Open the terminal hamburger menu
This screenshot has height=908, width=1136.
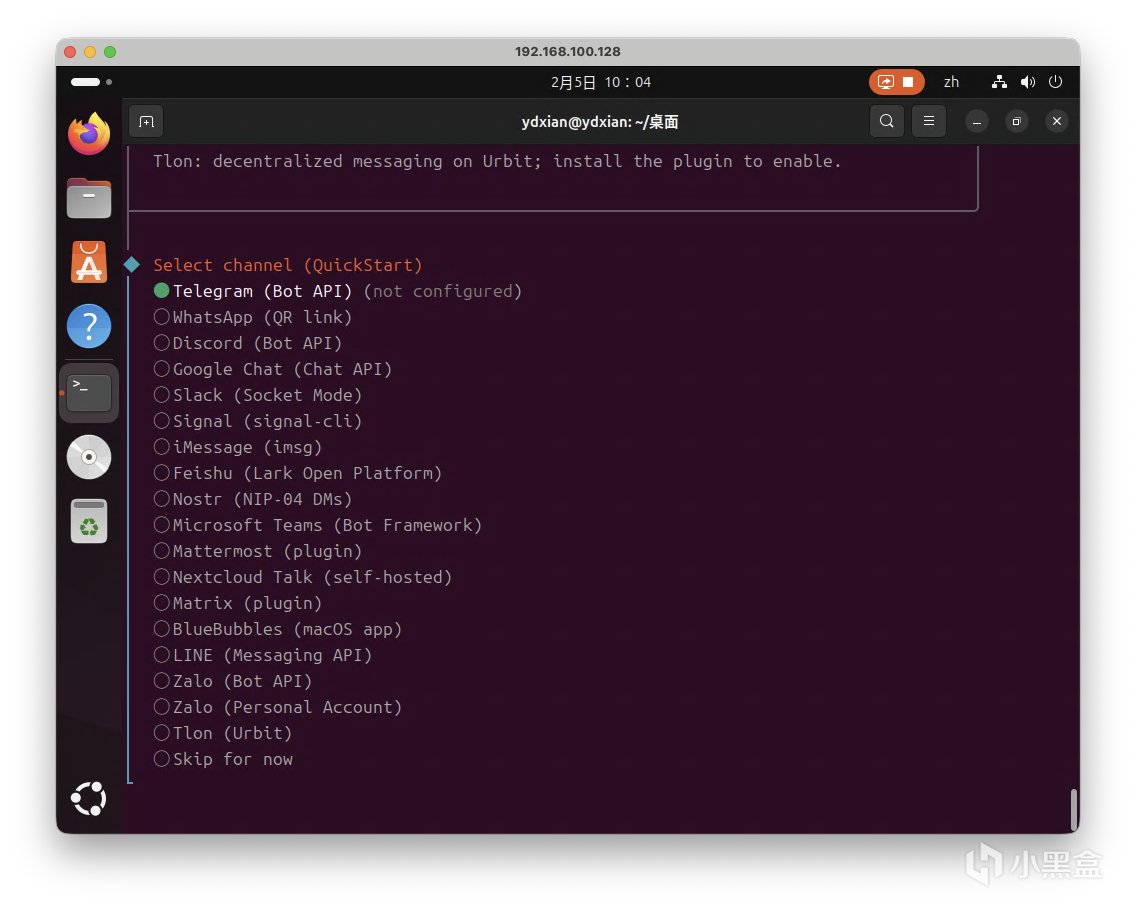928,122
